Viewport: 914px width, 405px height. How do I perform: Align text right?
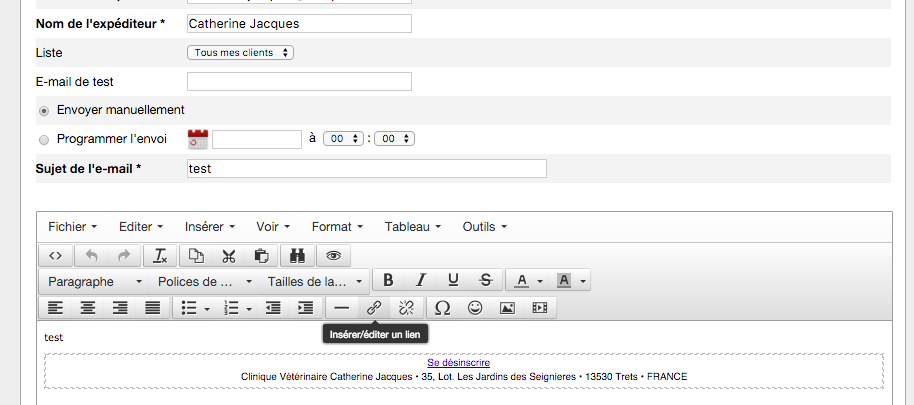120,308
